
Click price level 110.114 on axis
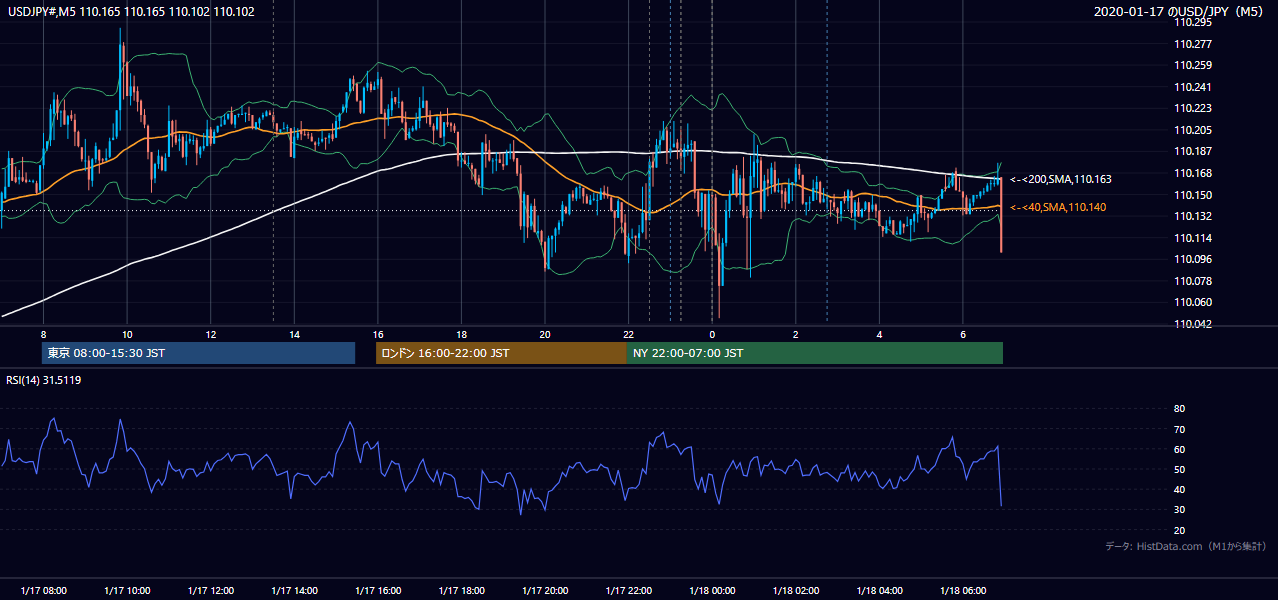click(x=1193, y=238)
